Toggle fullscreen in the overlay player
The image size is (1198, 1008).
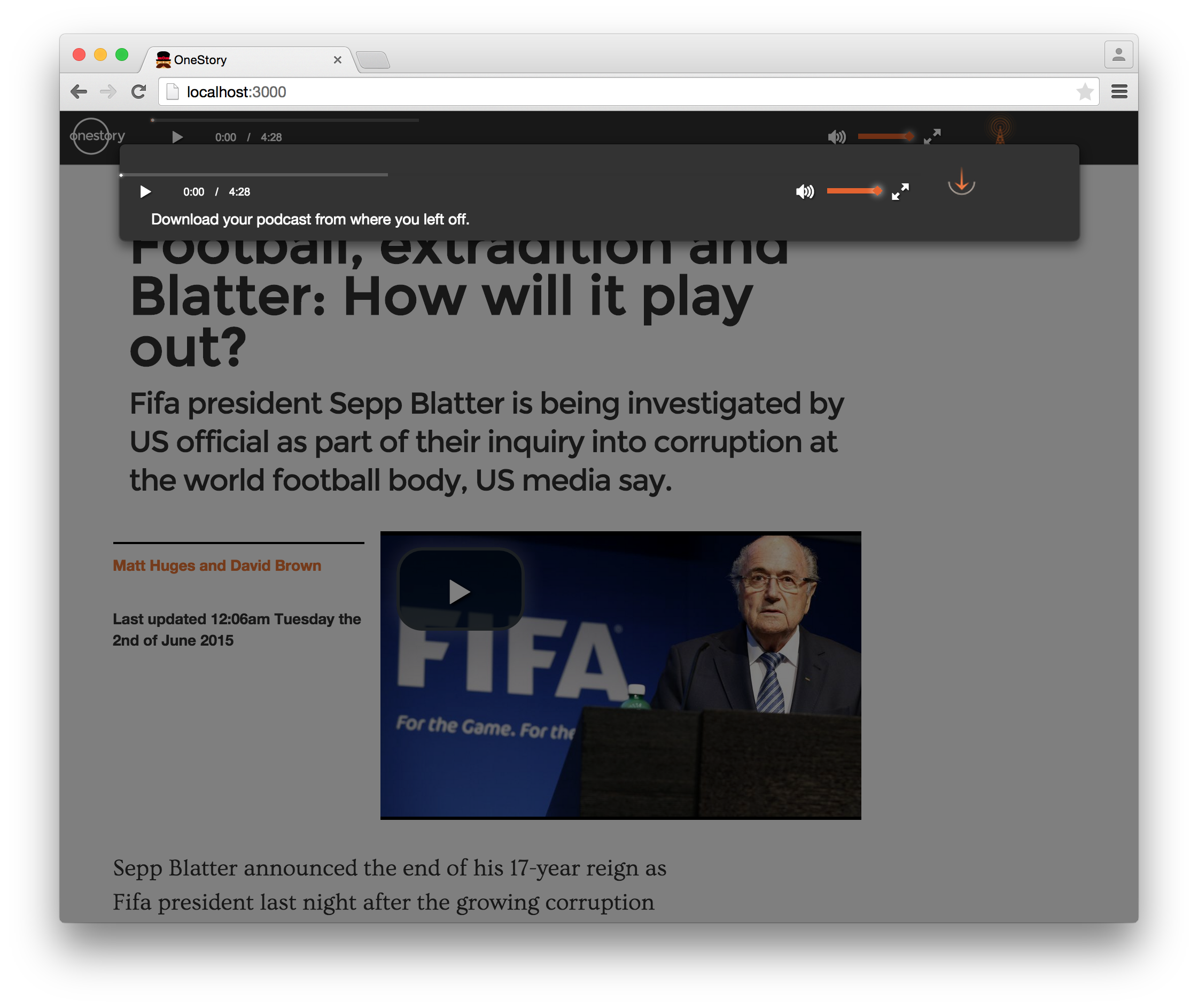(900, 192)
